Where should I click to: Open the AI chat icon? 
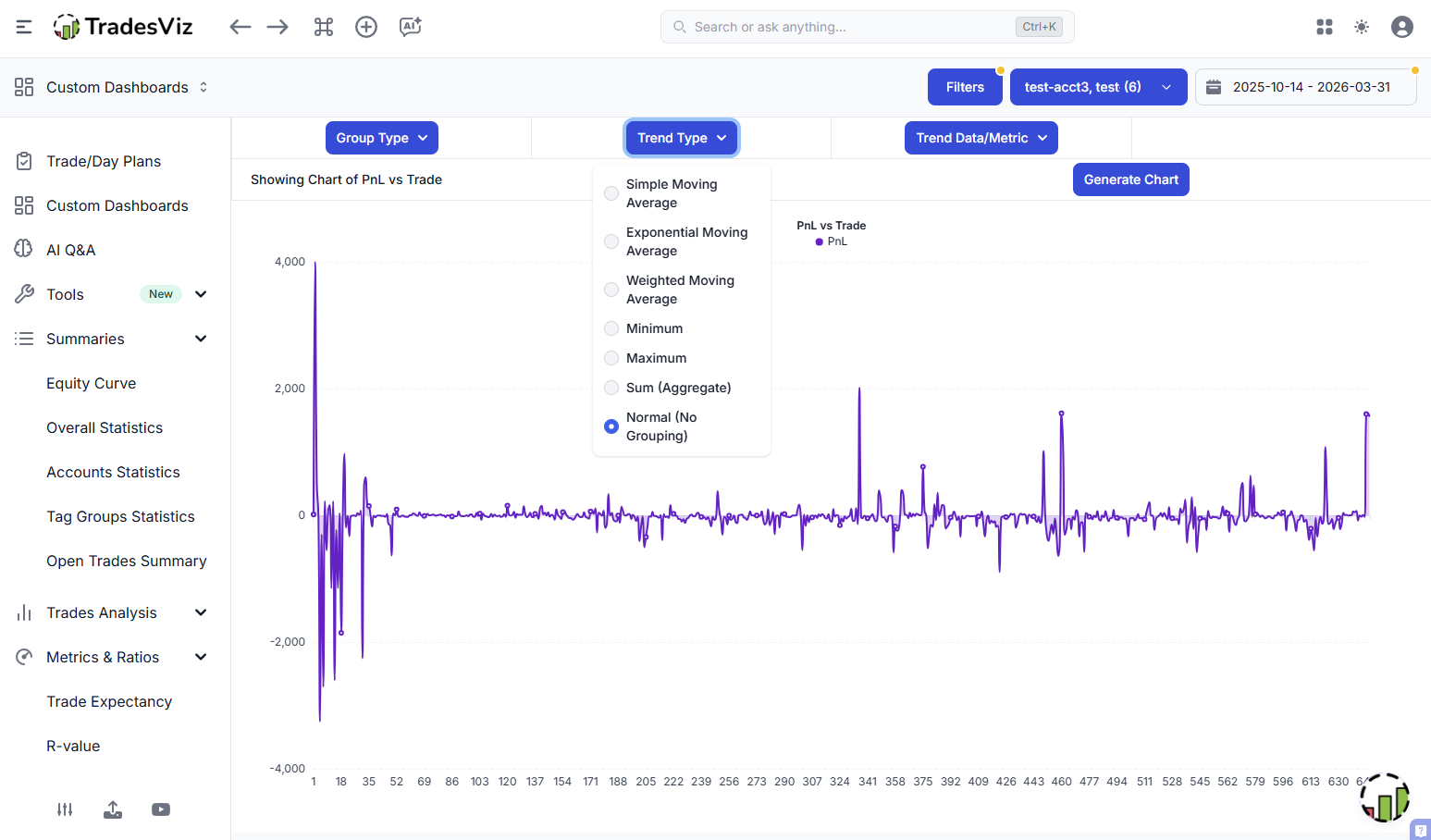(410, 27)
